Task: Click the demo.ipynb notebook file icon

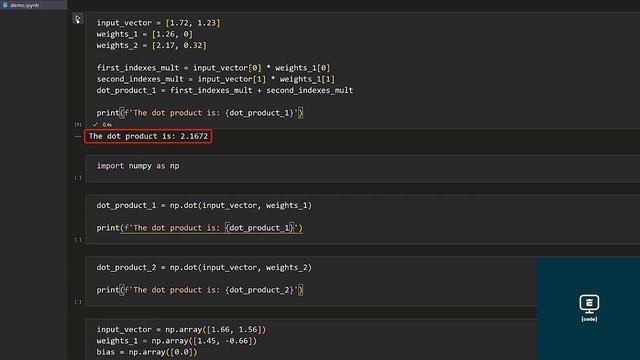Action: [5, 5]
